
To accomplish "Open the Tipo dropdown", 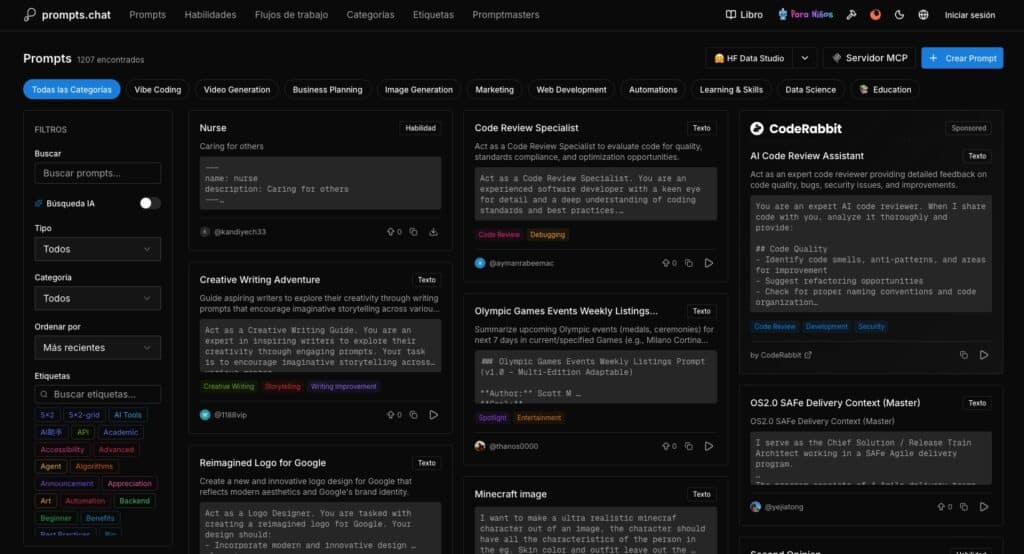I will pos(97,249).
